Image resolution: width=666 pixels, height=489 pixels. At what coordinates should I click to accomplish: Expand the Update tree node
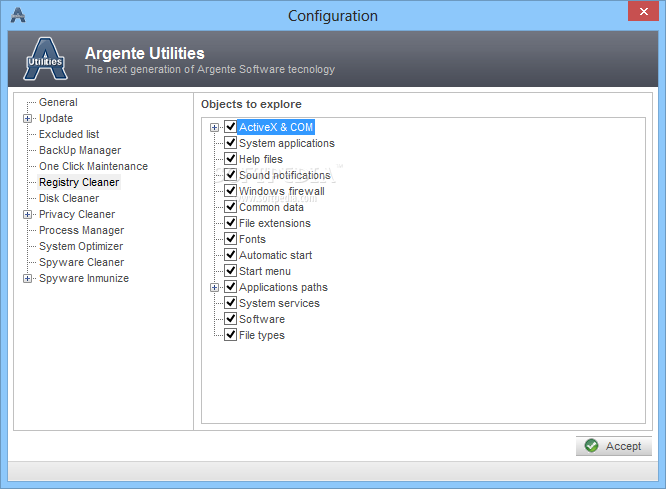[27, 119]
